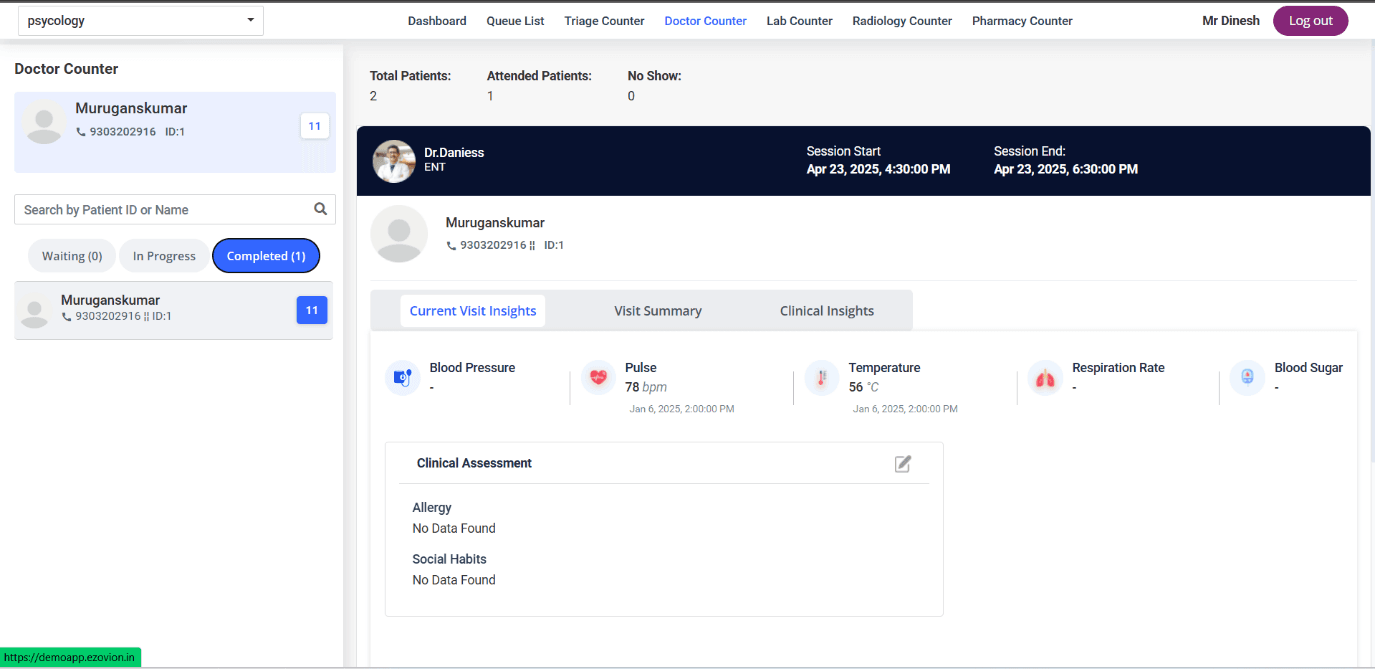Click the Blood Sugar icon
Screen dimensions: 1375x669
point(1247,378)
